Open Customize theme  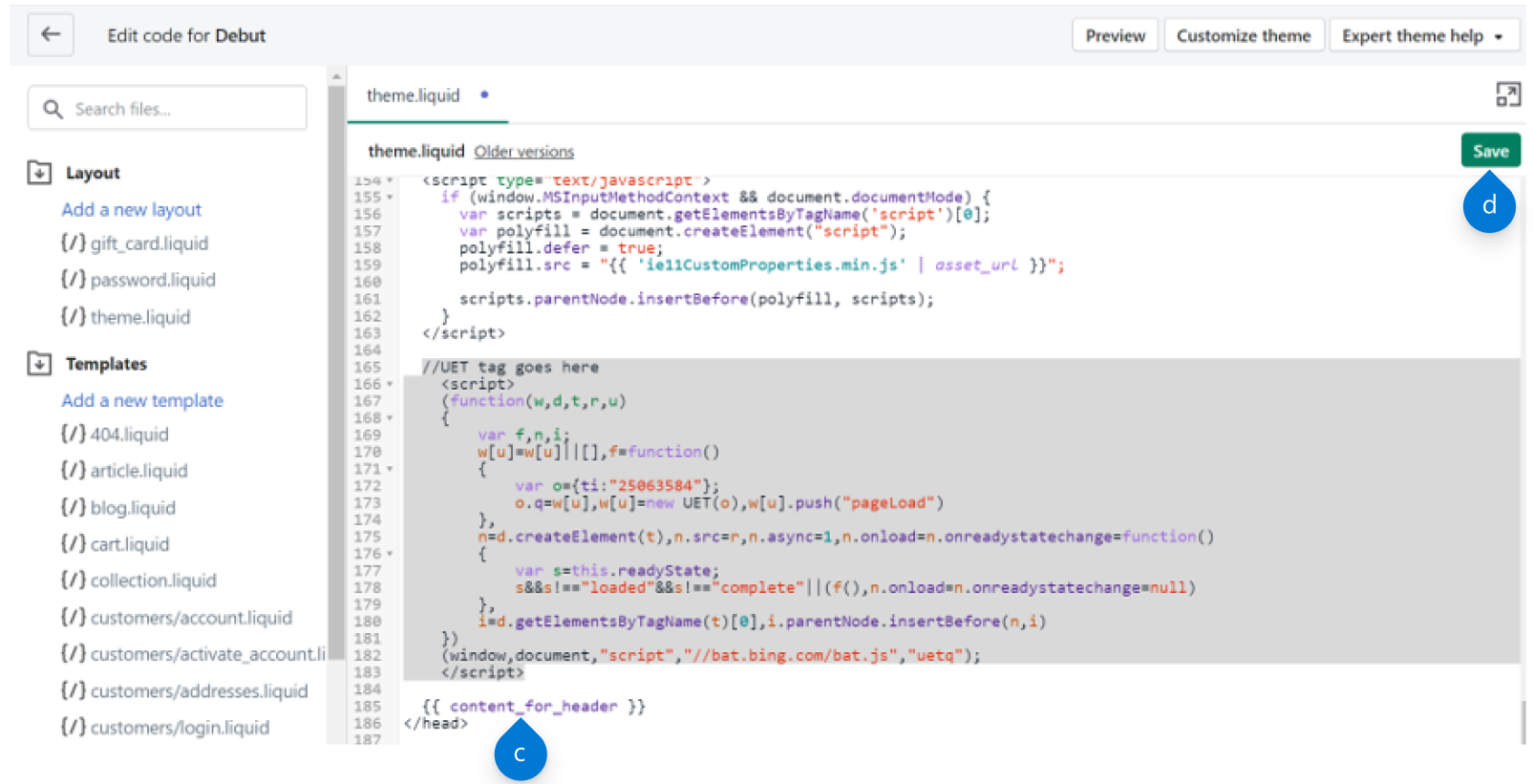tap(1244, 35)
